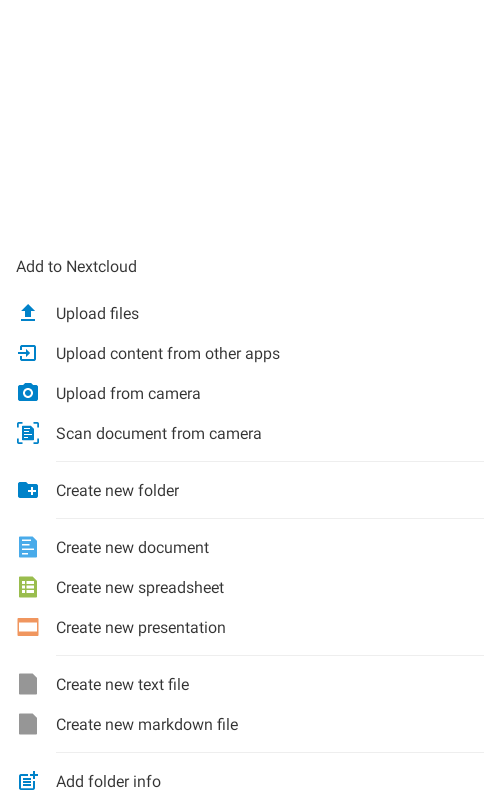This screenshot has width=500, height=809.
Task: Choose Upload from camera option
Action: (250, 393)
